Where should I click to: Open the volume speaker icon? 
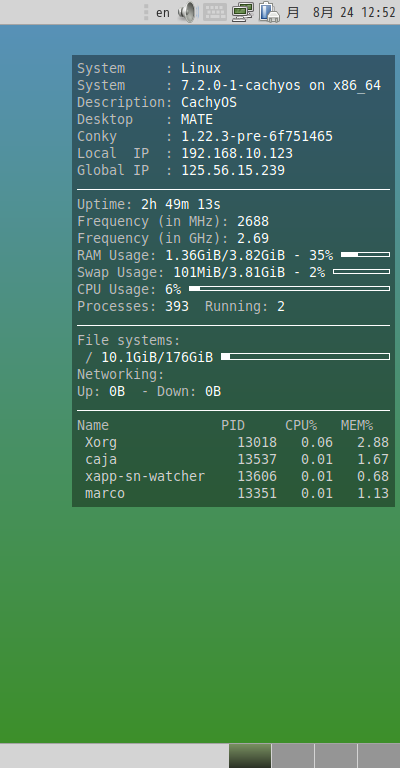pos(187,12)
